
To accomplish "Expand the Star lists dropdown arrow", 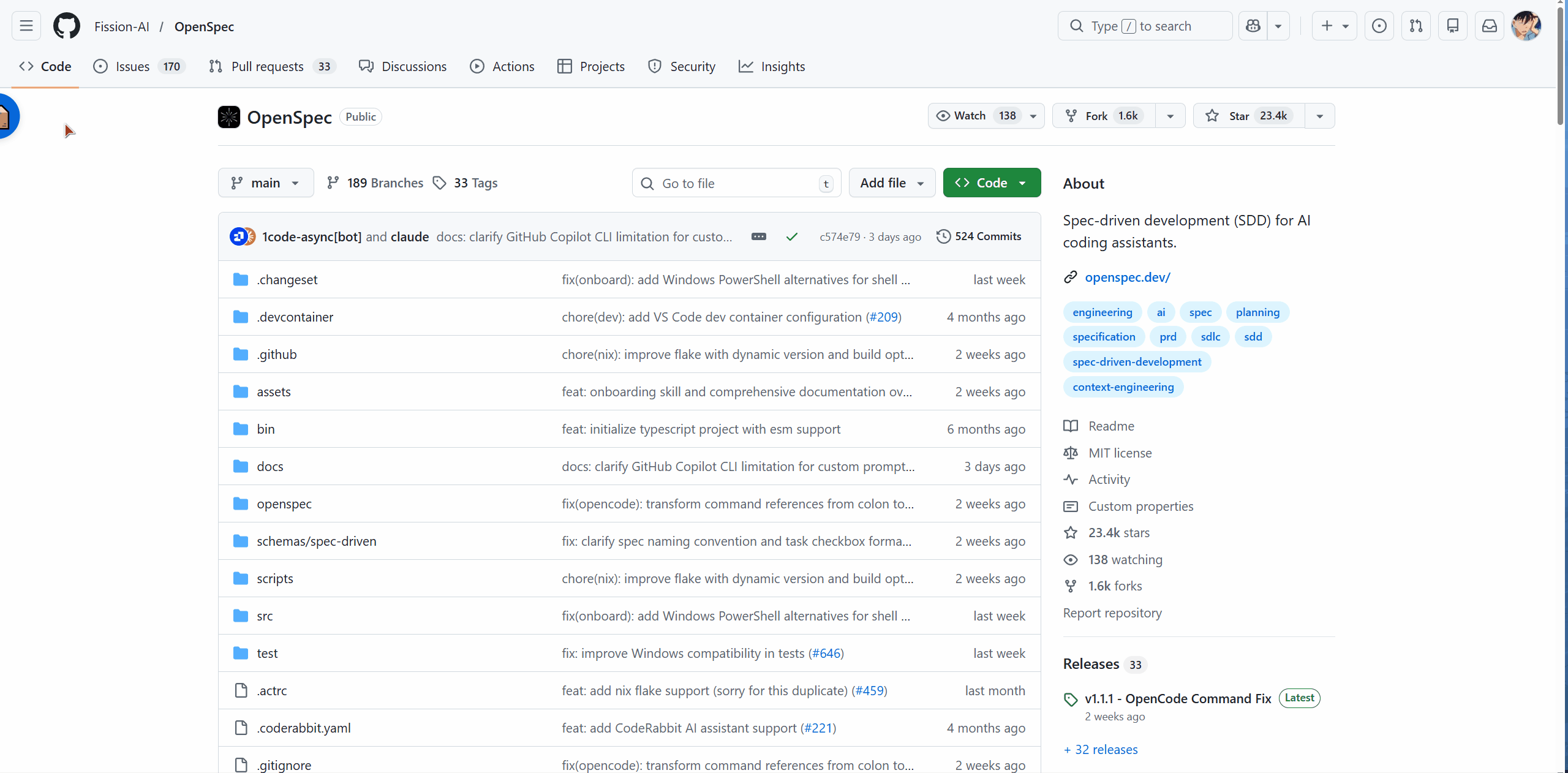I will point(1319,116).
